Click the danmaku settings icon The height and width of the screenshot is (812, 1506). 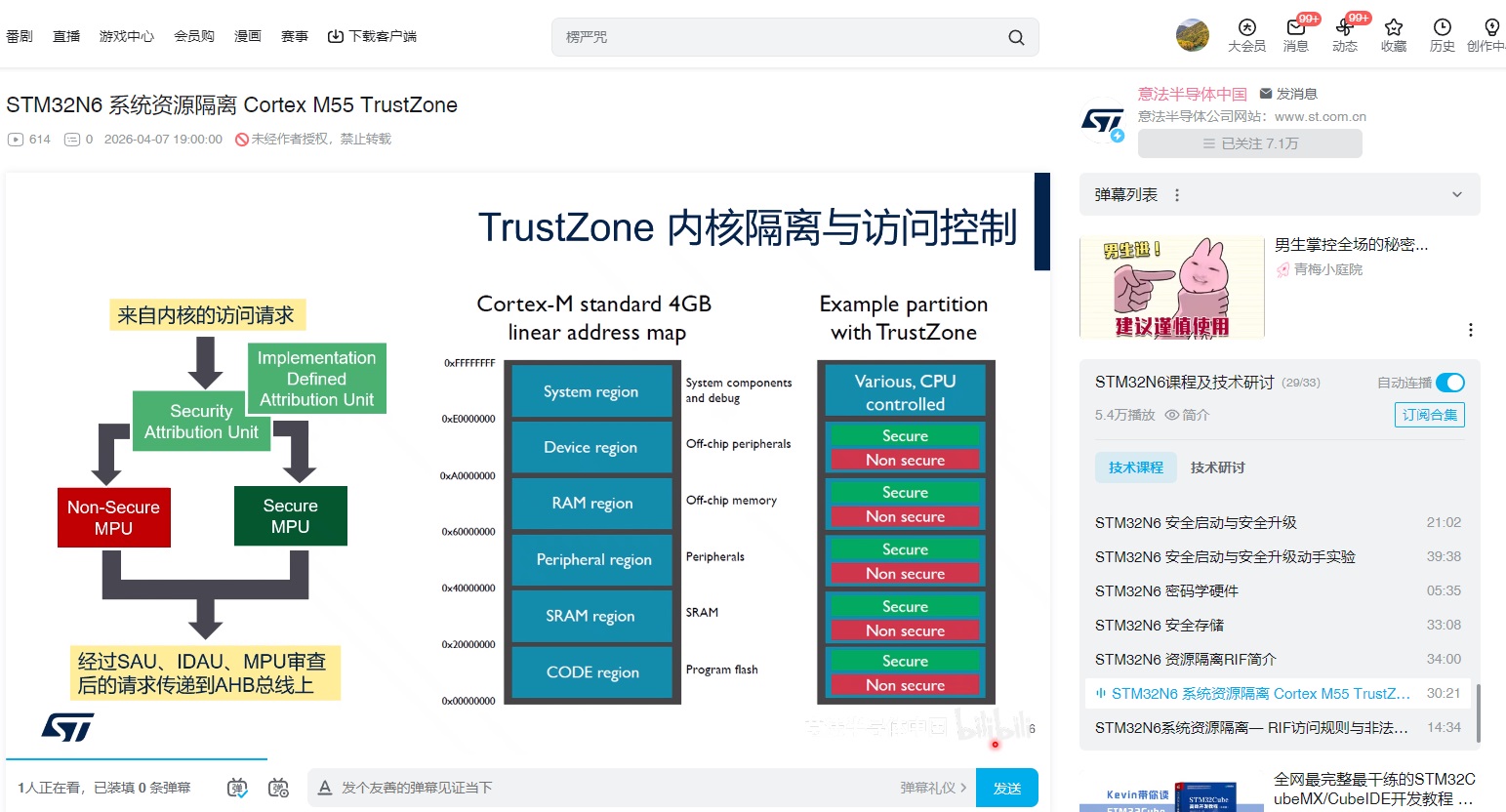pyautogui.click(x=278, y=788)
